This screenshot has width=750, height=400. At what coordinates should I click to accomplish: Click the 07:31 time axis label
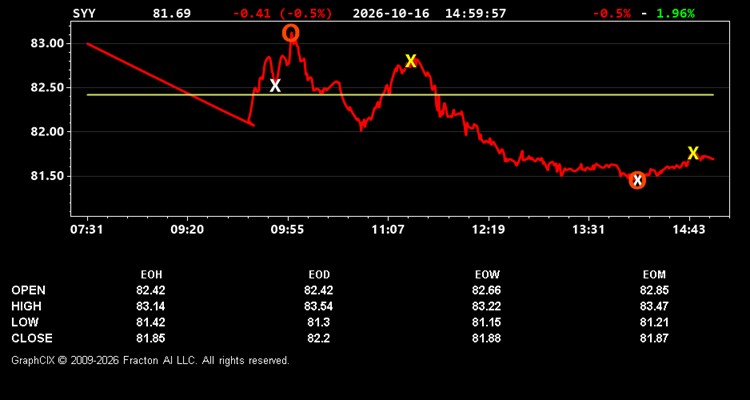click(87, 229)
